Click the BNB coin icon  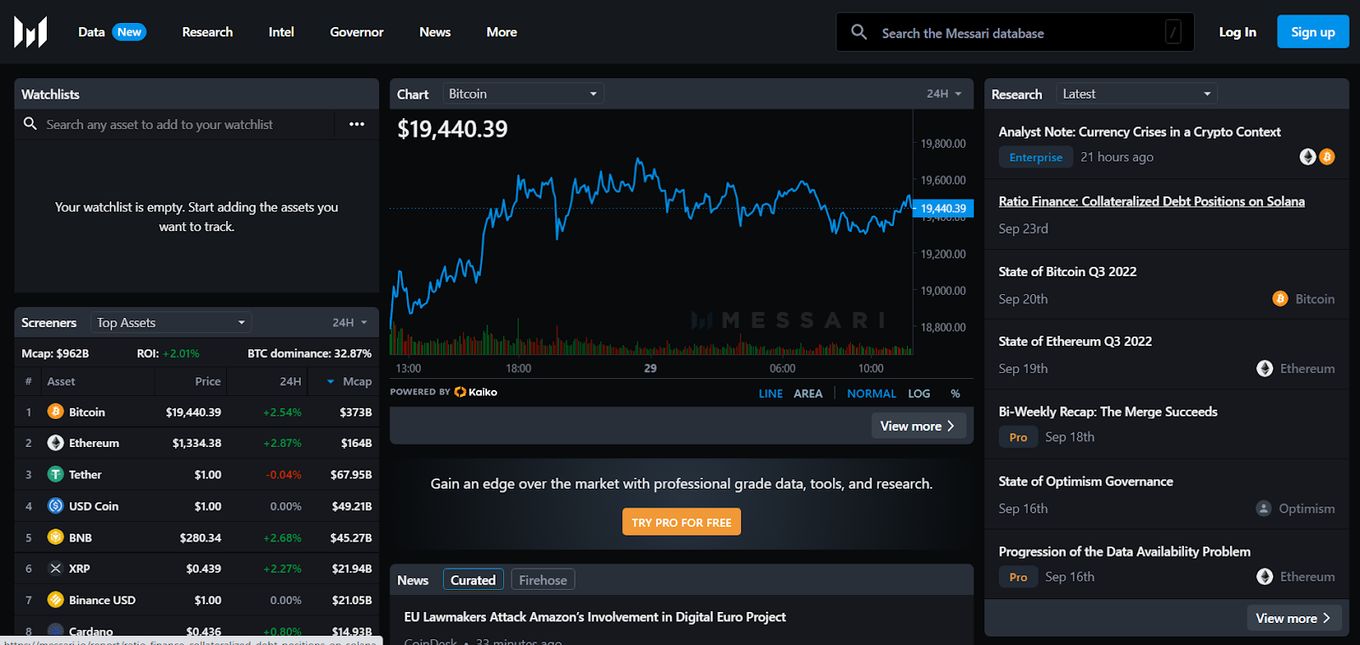56,538
